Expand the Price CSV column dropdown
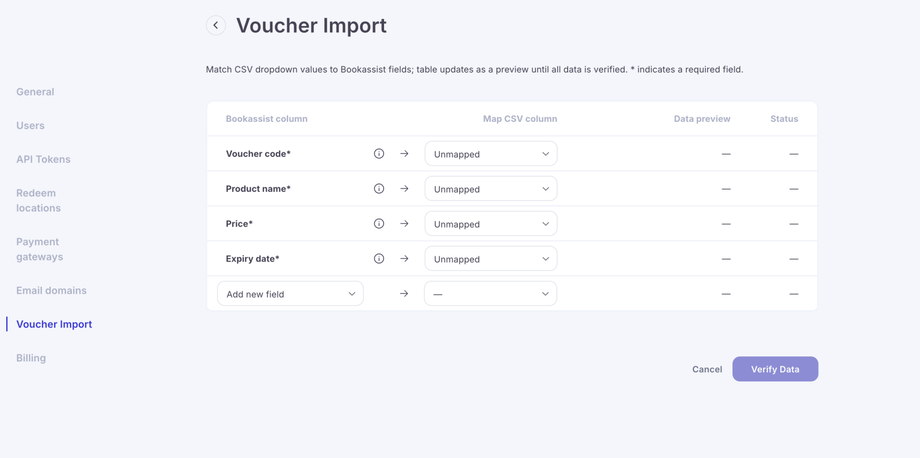Image resolution: width=920 pixels, height=458 pixels. tap(490, 224)
